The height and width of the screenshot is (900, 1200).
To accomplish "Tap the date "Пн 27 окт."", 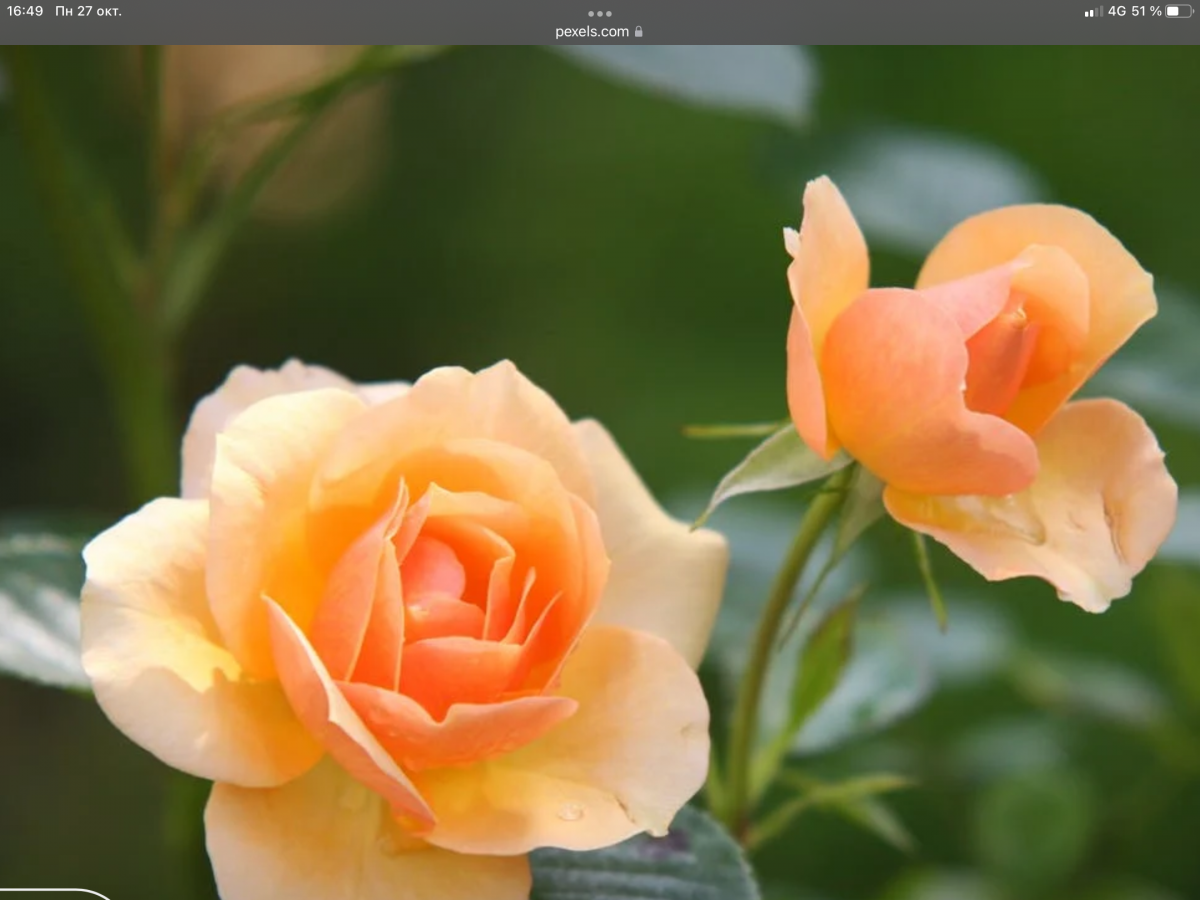I will pyautogui.click(x=89, y=11).
